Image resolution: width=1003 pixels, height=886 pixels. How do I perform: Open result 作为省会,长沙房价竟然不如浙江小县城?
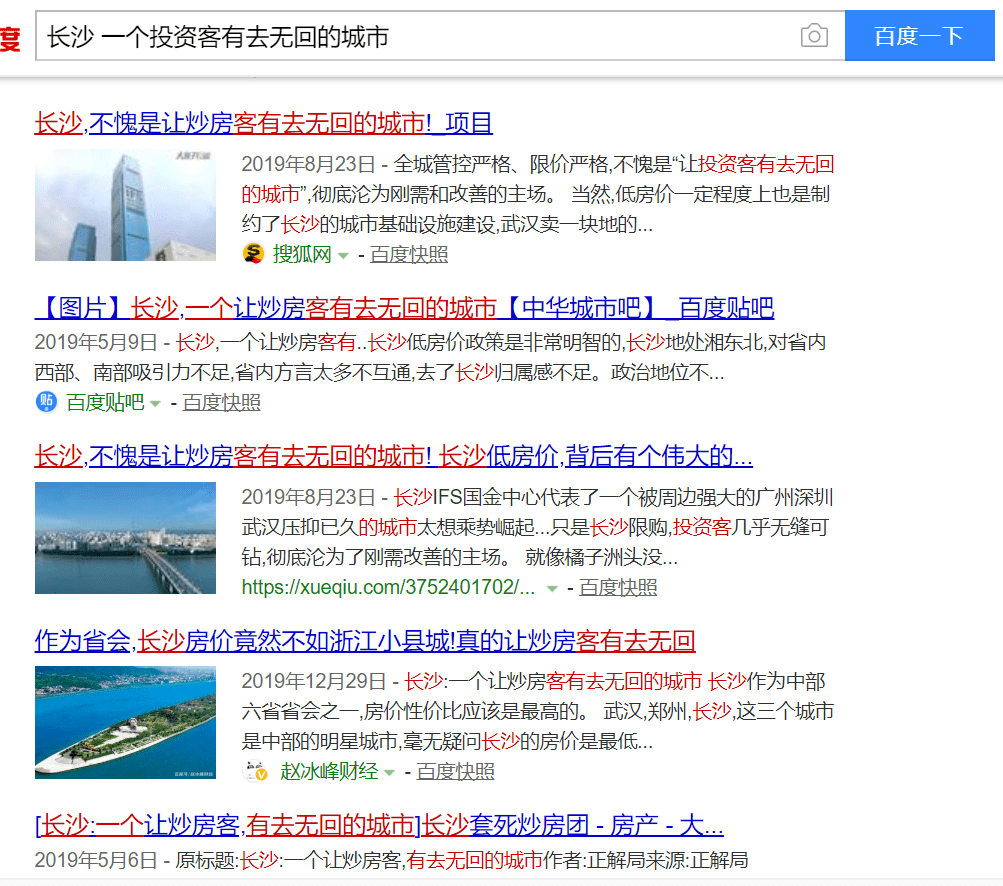click(365, 640)
